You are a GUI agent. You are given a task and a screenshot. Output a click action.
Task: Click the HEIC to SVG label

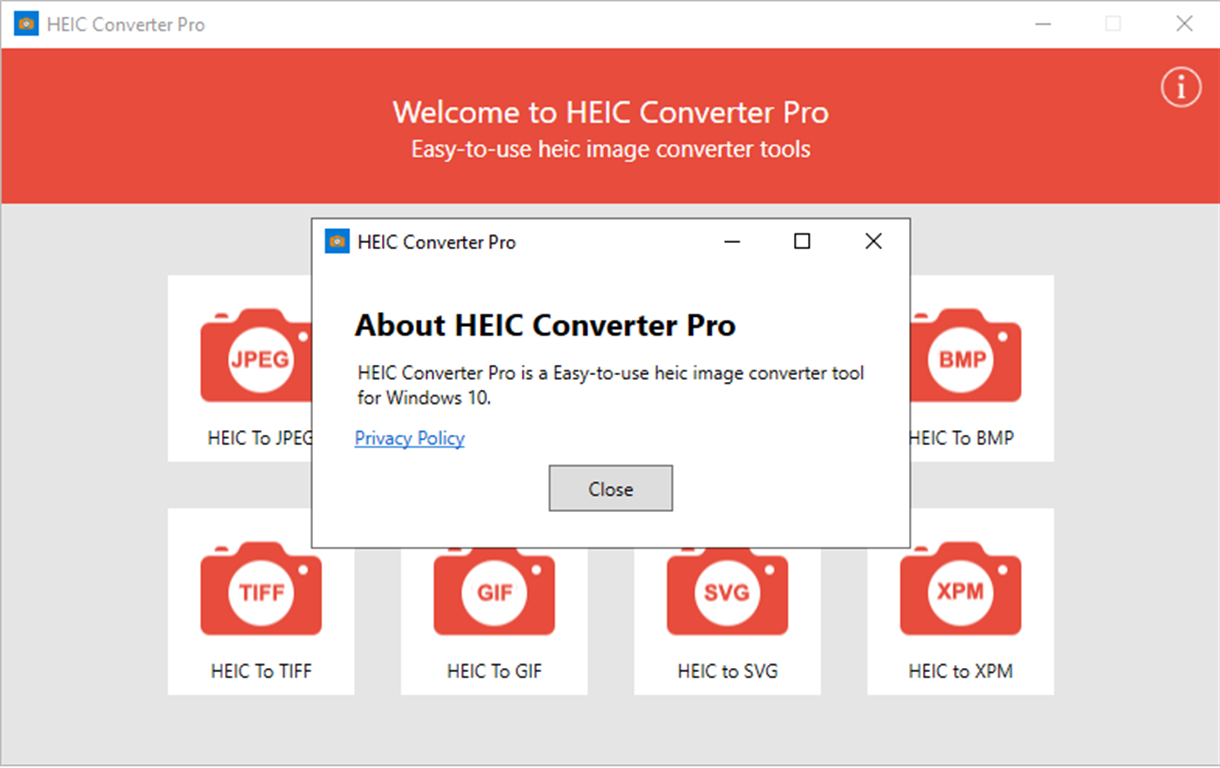coord(727,671)
